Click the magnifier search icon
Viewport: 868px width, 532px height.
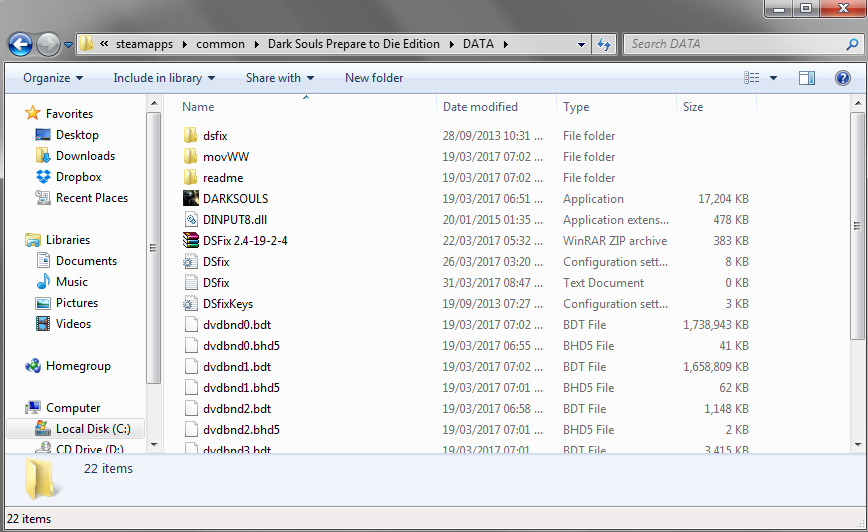[x=852, y=44]
